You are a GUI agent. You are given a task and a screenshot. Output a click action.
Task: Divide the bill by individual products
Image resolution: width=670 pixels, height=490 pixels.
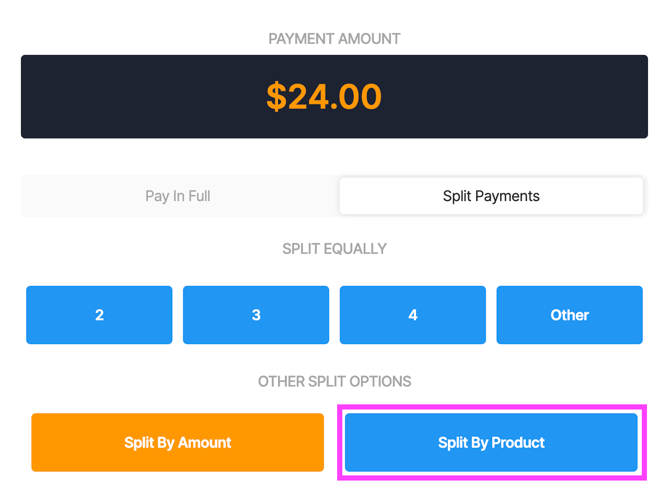coord(491,442)
